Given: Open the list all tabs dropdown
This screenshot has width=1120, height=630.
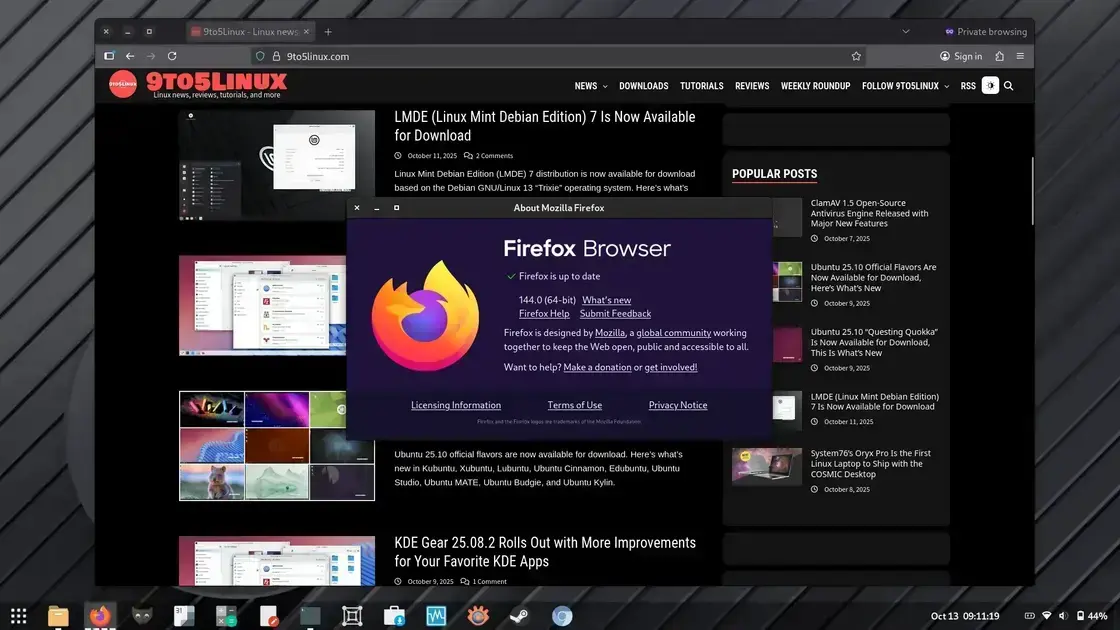Looking at the screenshot, I should pos(906,31).
